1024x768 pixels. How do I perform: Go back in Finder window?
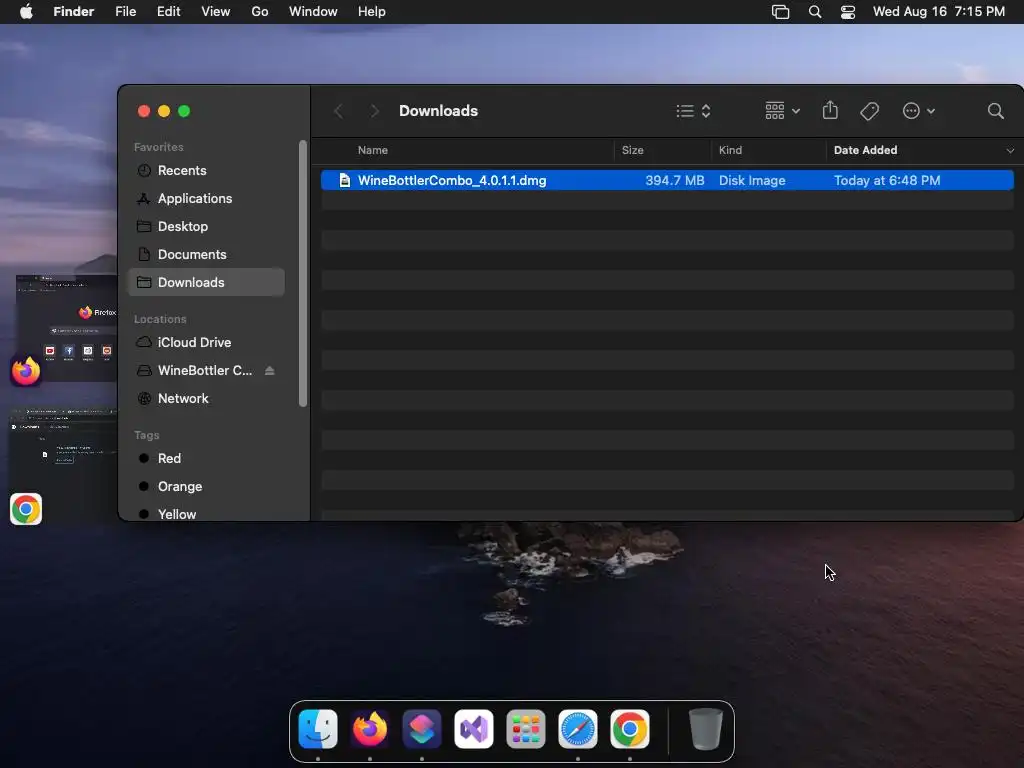click(x=338, y=111)
